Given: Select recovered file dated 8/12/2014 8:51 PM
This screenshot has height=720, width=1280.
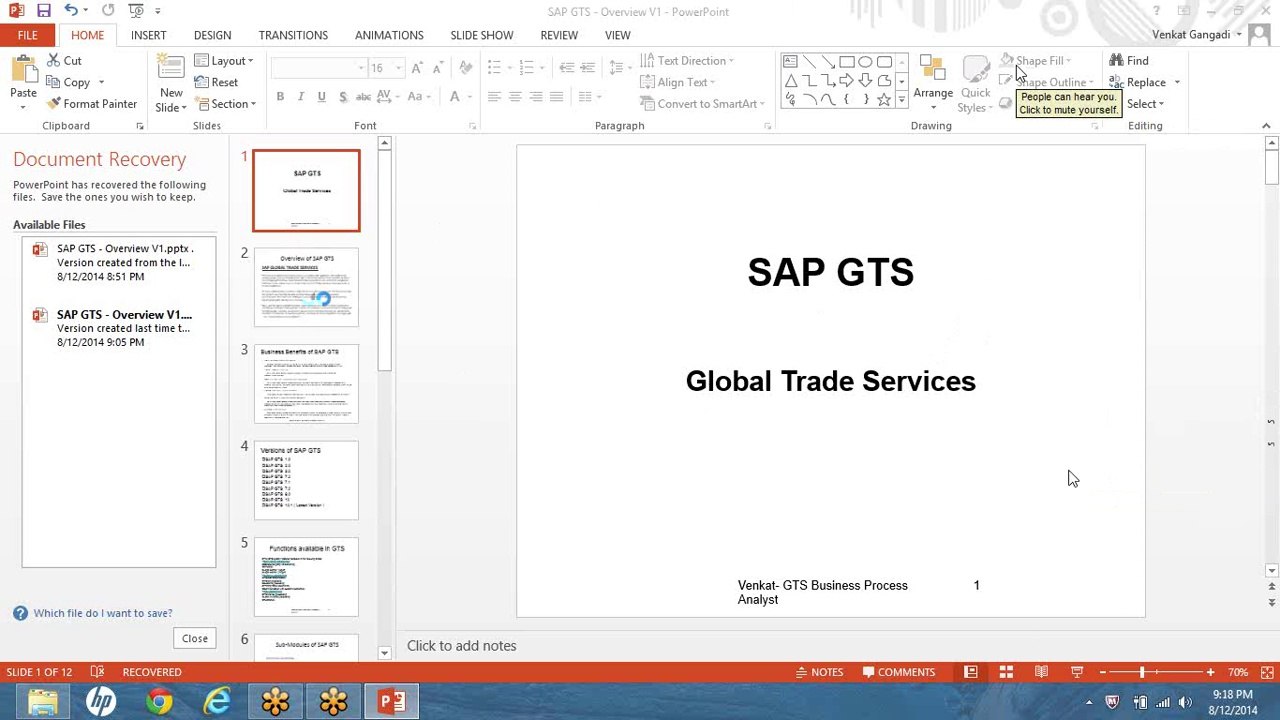Looking at the screenshot, I should point(119,262).
